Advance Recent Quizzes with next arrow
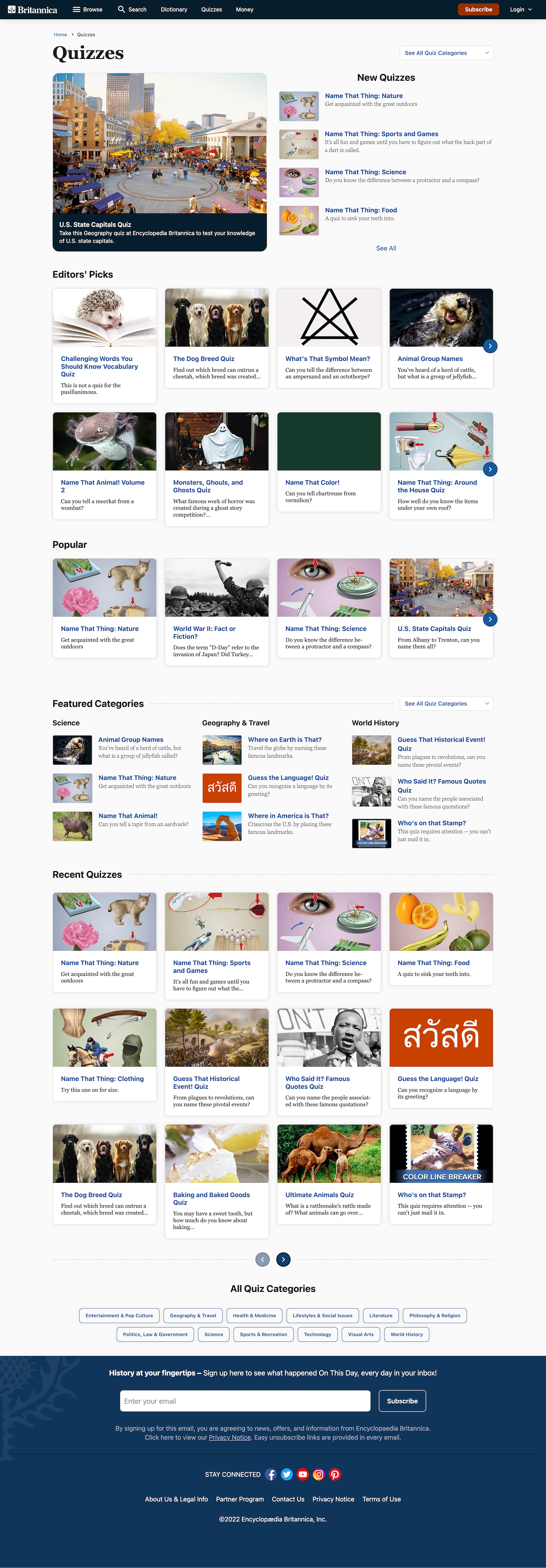546x1568 pixels. pos(283,1259)
